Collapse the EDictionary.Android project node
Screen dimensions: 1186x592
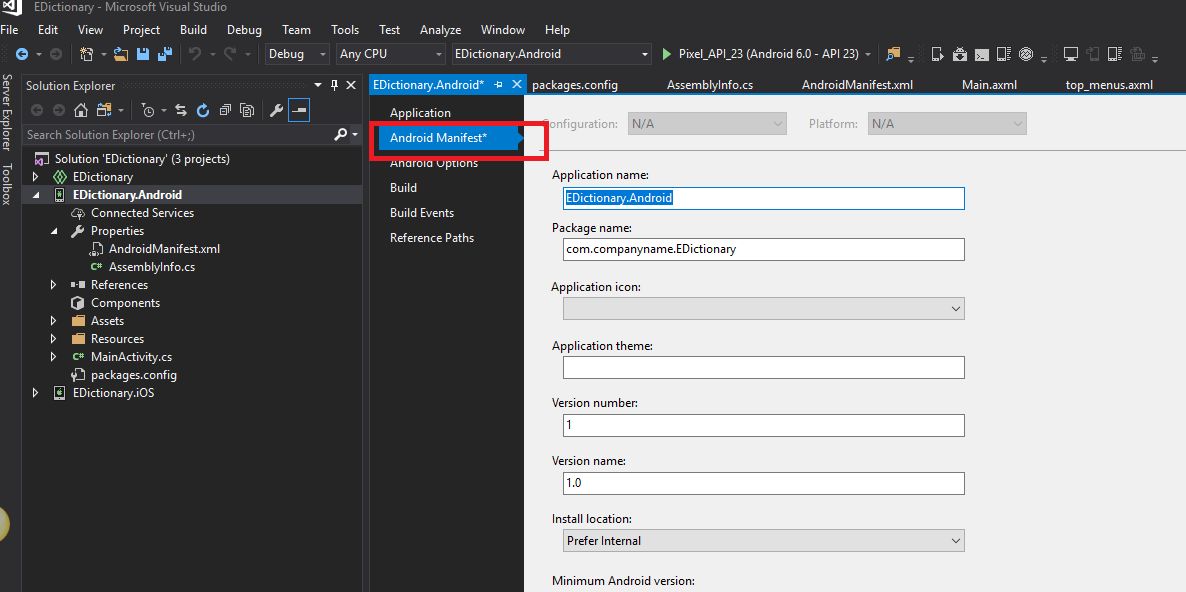coord(35,195)
